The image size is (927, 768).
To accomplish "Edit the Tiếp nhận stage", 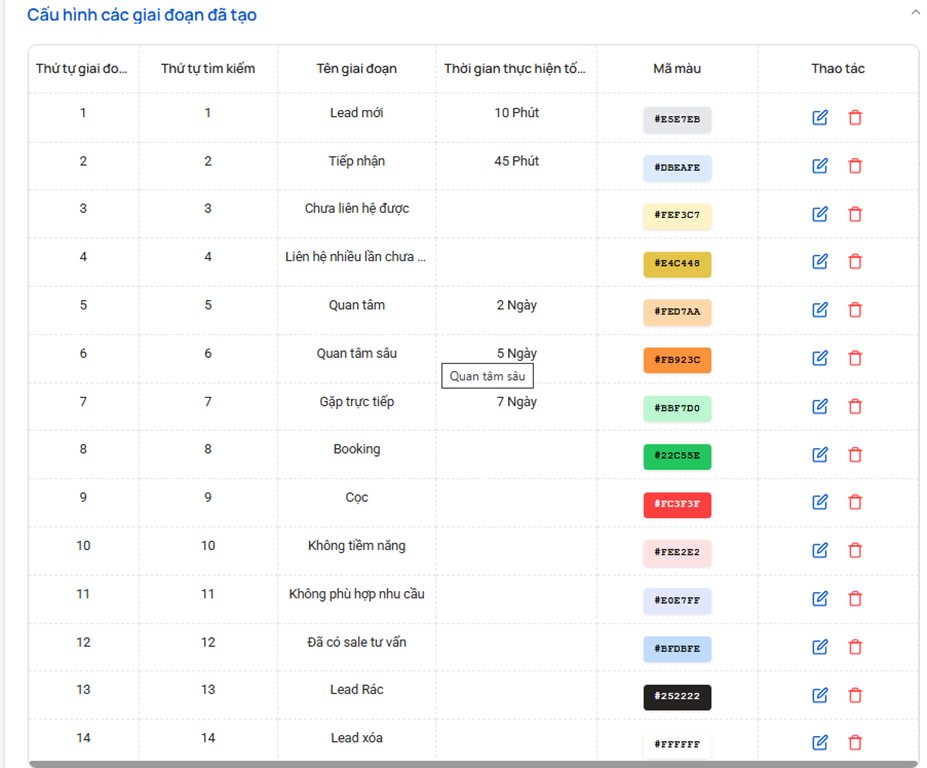I will tap(819, 166).
